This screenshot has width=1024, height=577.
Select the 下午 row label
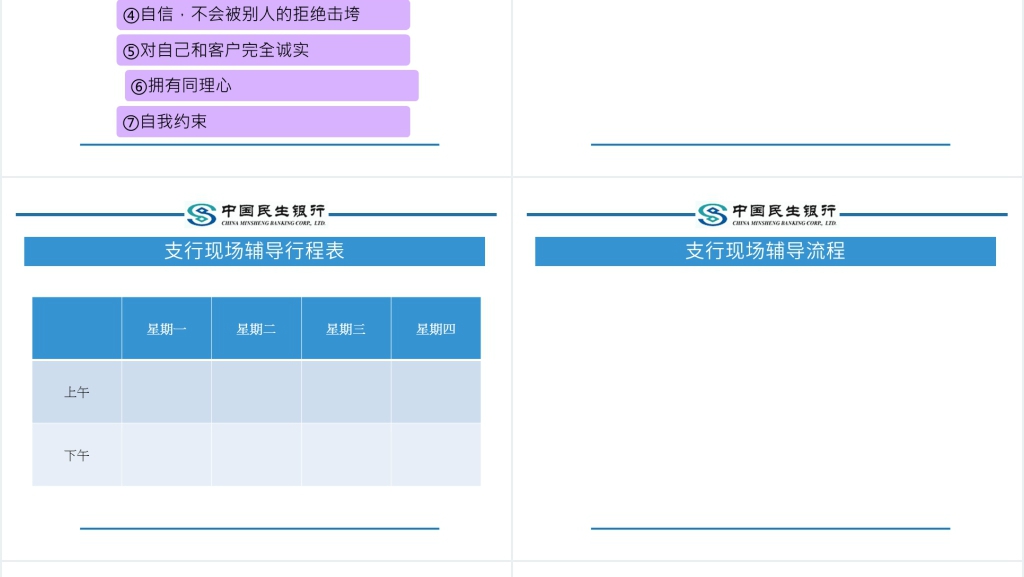(x=77, y=455)
